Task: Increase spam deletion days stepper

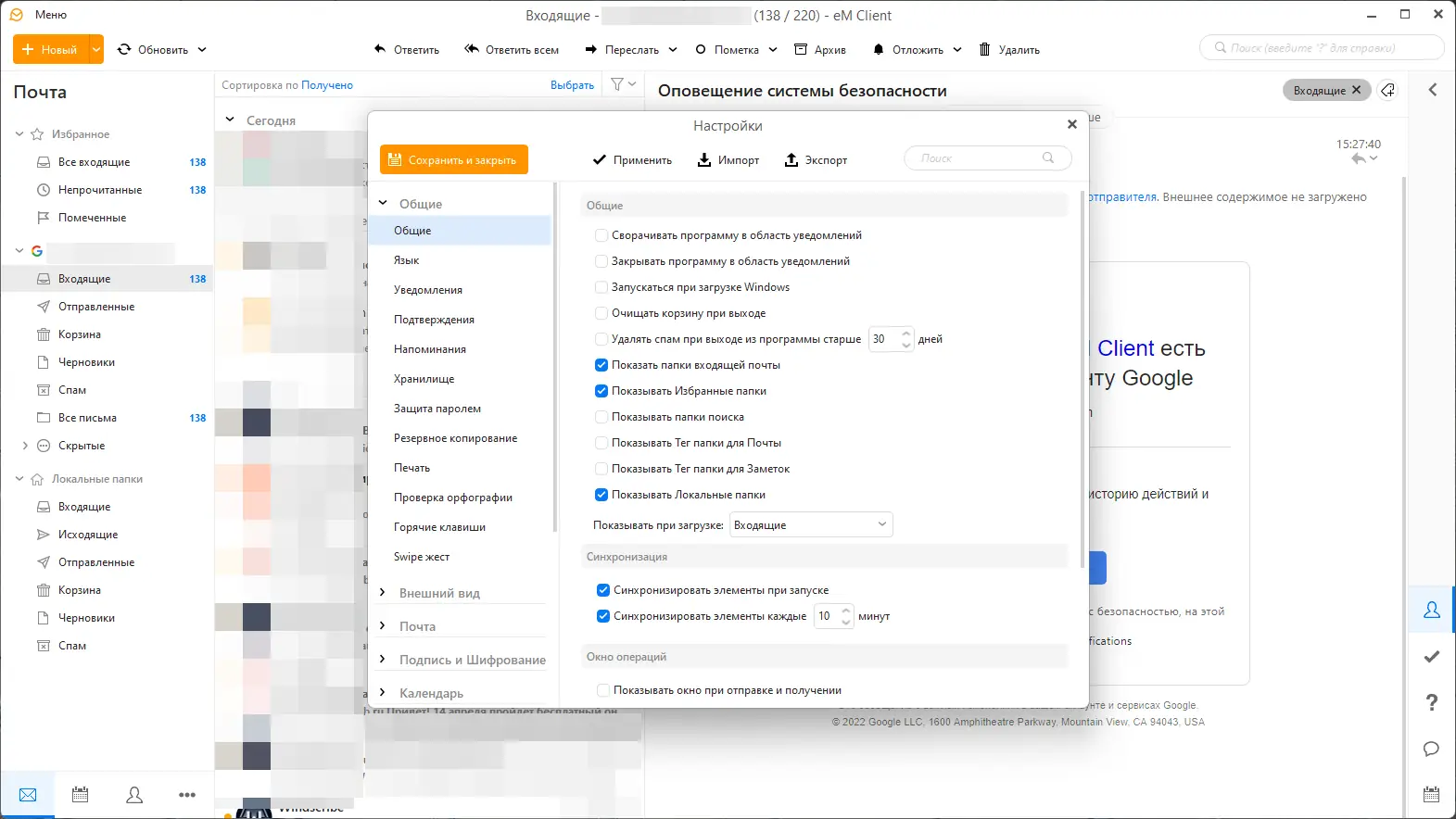Action: click(x=906, y=334)
